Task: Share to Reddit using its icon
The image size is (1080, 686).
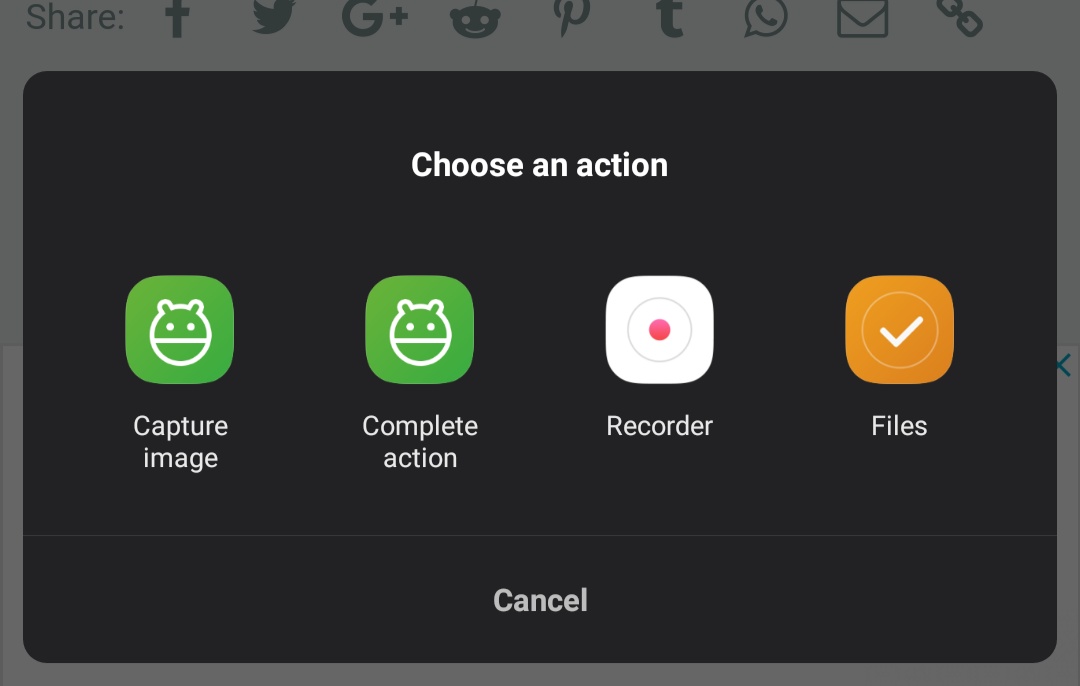Action: pos(475,19)
